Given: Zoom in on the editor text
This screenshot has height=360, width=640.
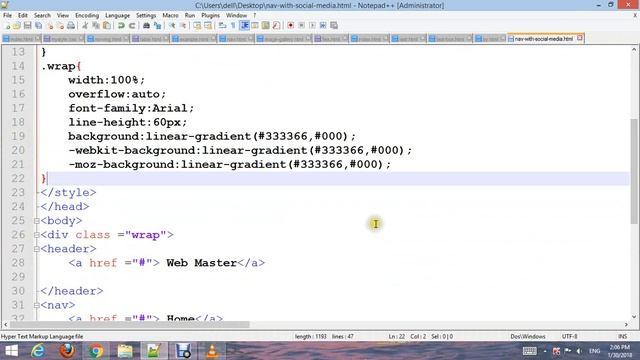Looking at the screenshot, I should point(172,25).
